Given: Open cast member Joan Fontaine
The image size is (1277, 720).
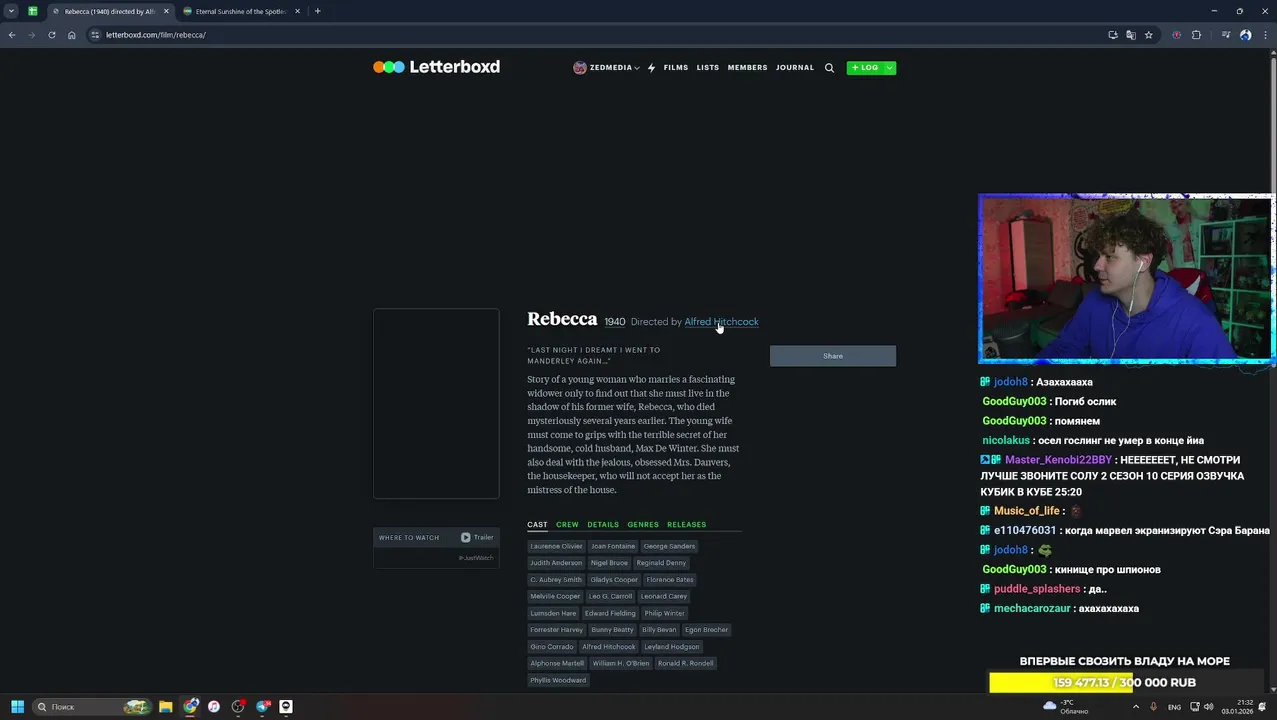Looking at the screenshot, I should [x=613, y=546].
